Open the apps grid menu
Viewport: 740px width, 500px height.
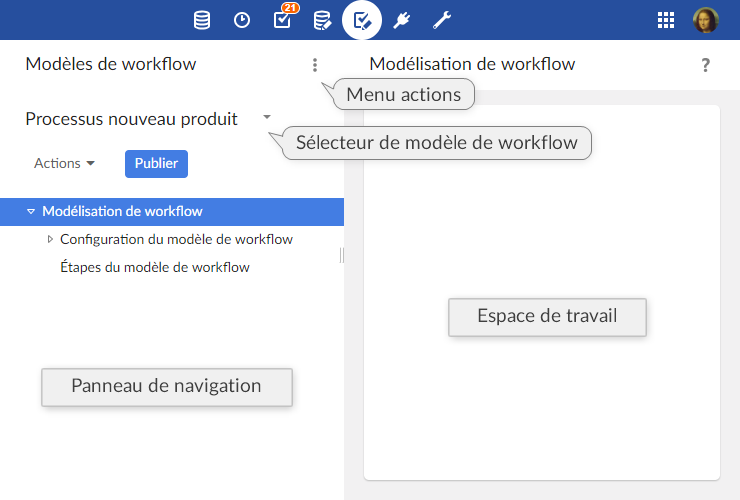pyautogui.click(x=666, y=20)
